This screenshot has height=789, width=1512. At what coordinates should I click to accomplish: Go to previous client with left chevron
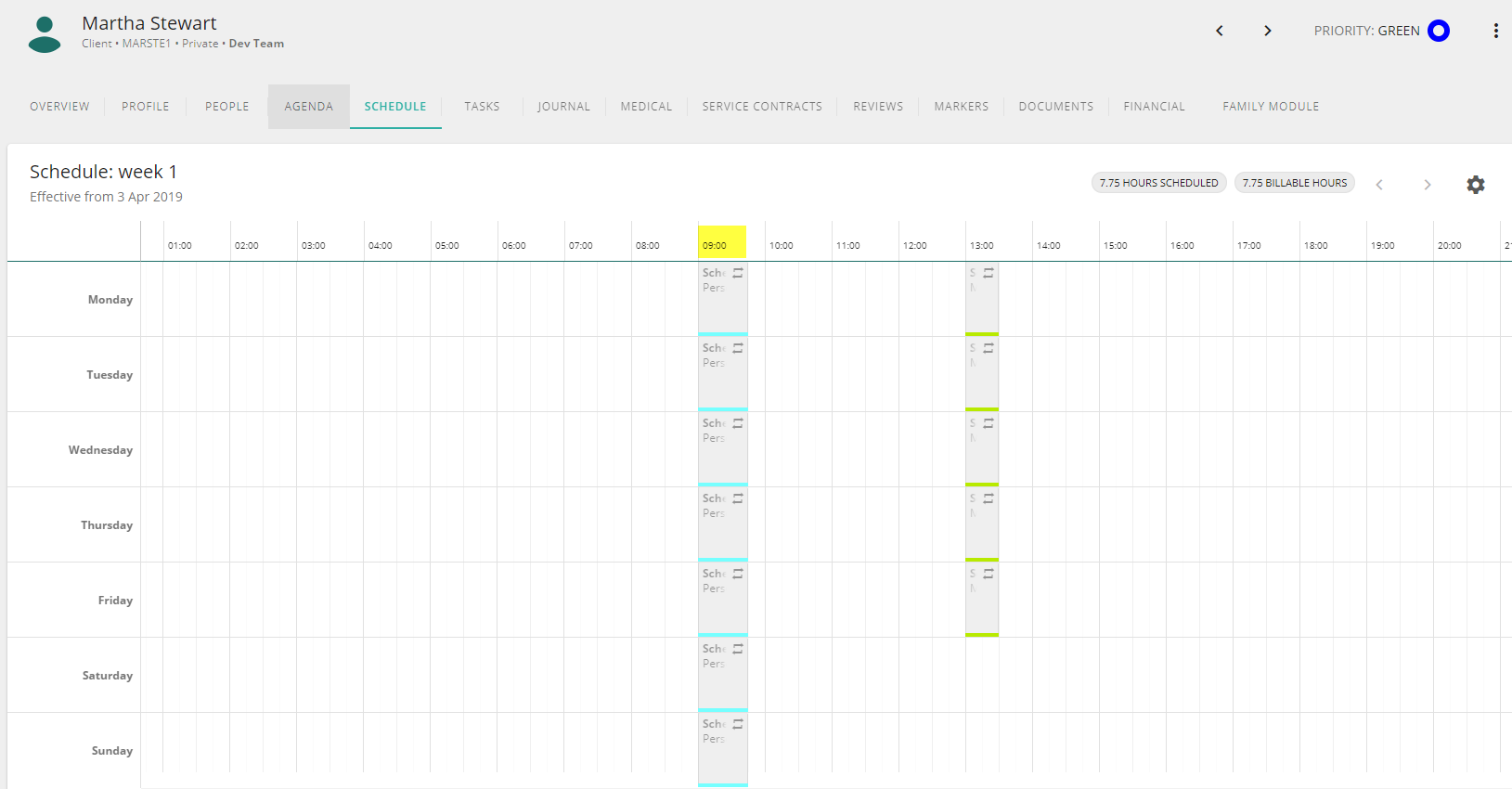1220,31
